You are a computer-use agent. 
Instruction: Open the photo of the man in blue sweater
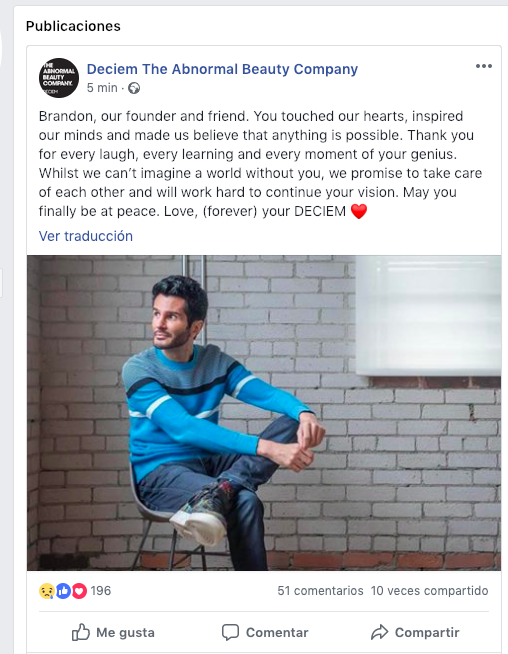tap(264, 413)
